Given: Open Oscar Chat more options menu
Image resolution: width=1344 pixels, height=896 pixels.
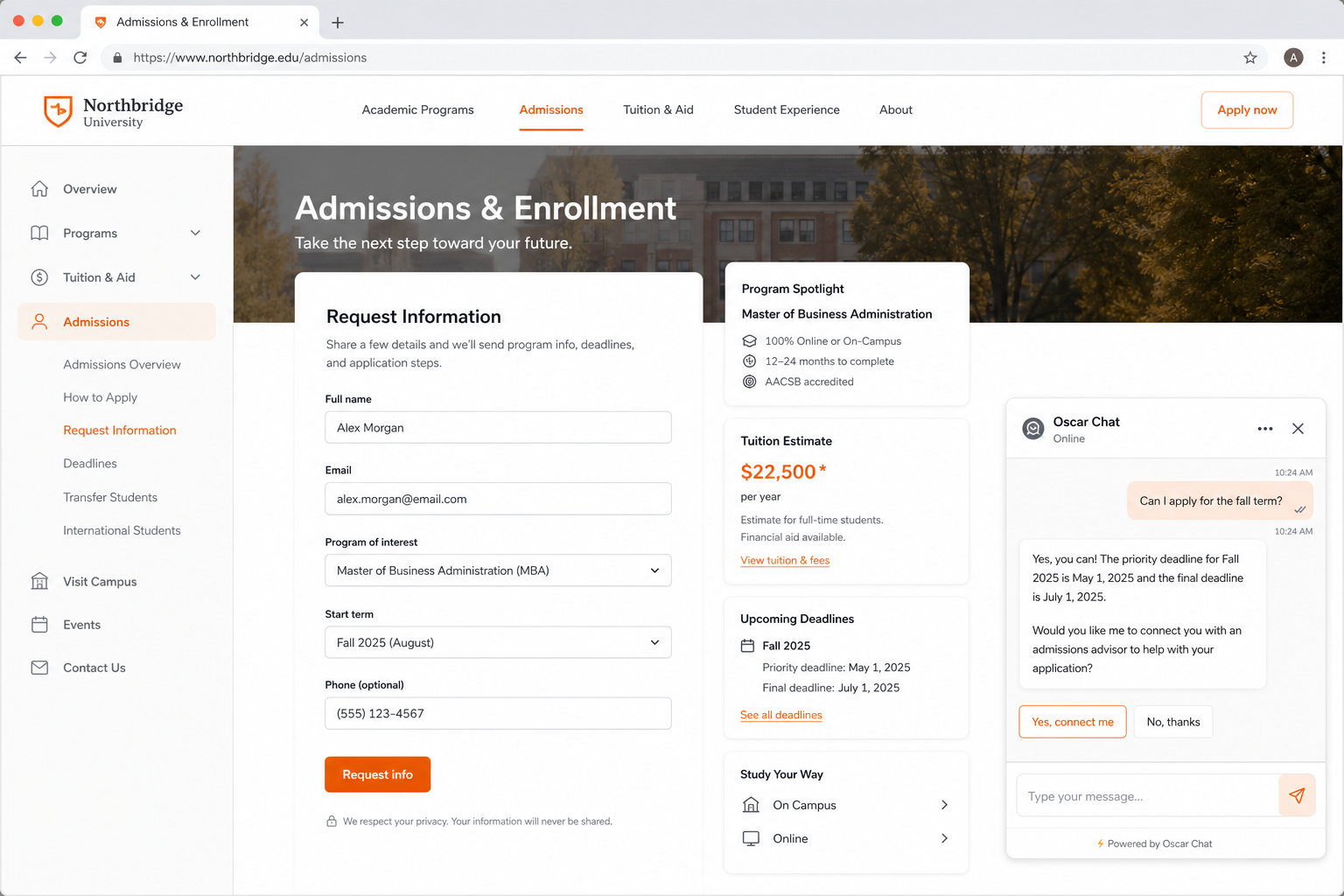Looking at the screenshot, I should tap(1265, 429).
